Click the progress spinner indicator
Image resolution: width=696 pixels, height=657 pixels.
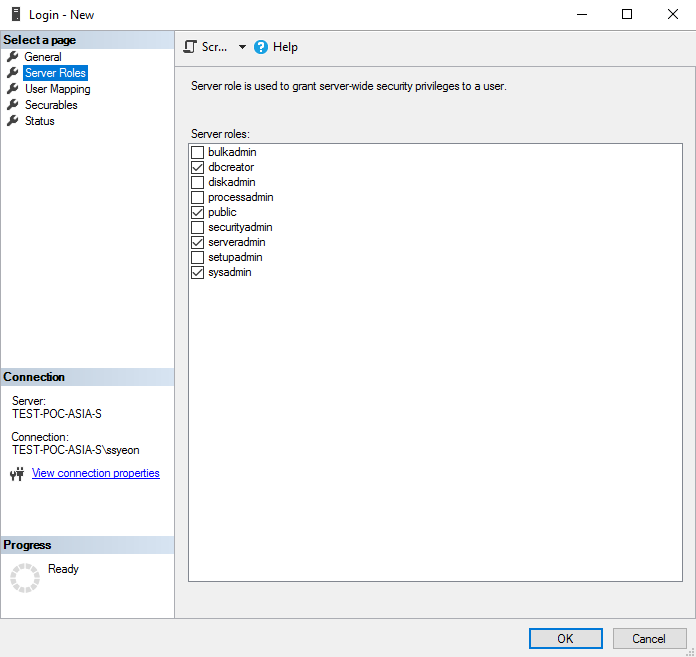click(x=25, y=578)
